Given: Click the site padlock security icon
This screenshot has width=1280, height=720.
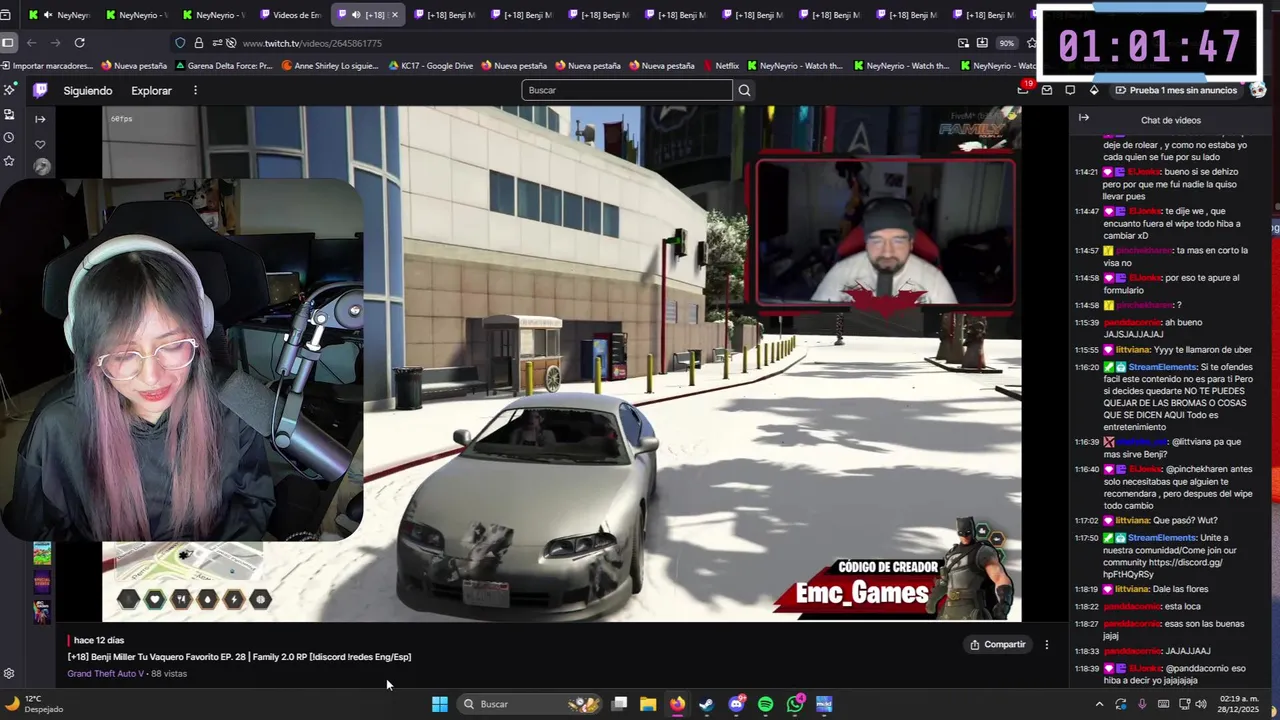Looking at the screenshot, I should tap(198, 43).
